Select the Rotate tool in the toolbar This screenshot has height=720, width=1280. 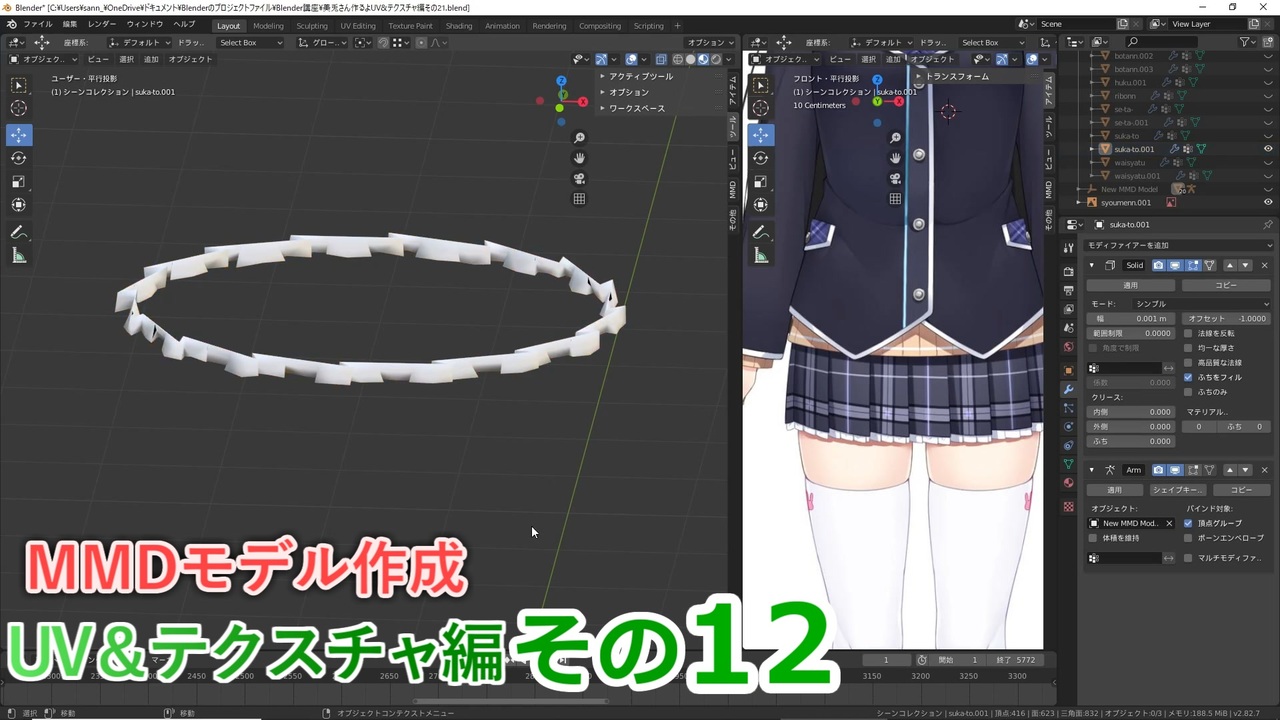[18, 158]
